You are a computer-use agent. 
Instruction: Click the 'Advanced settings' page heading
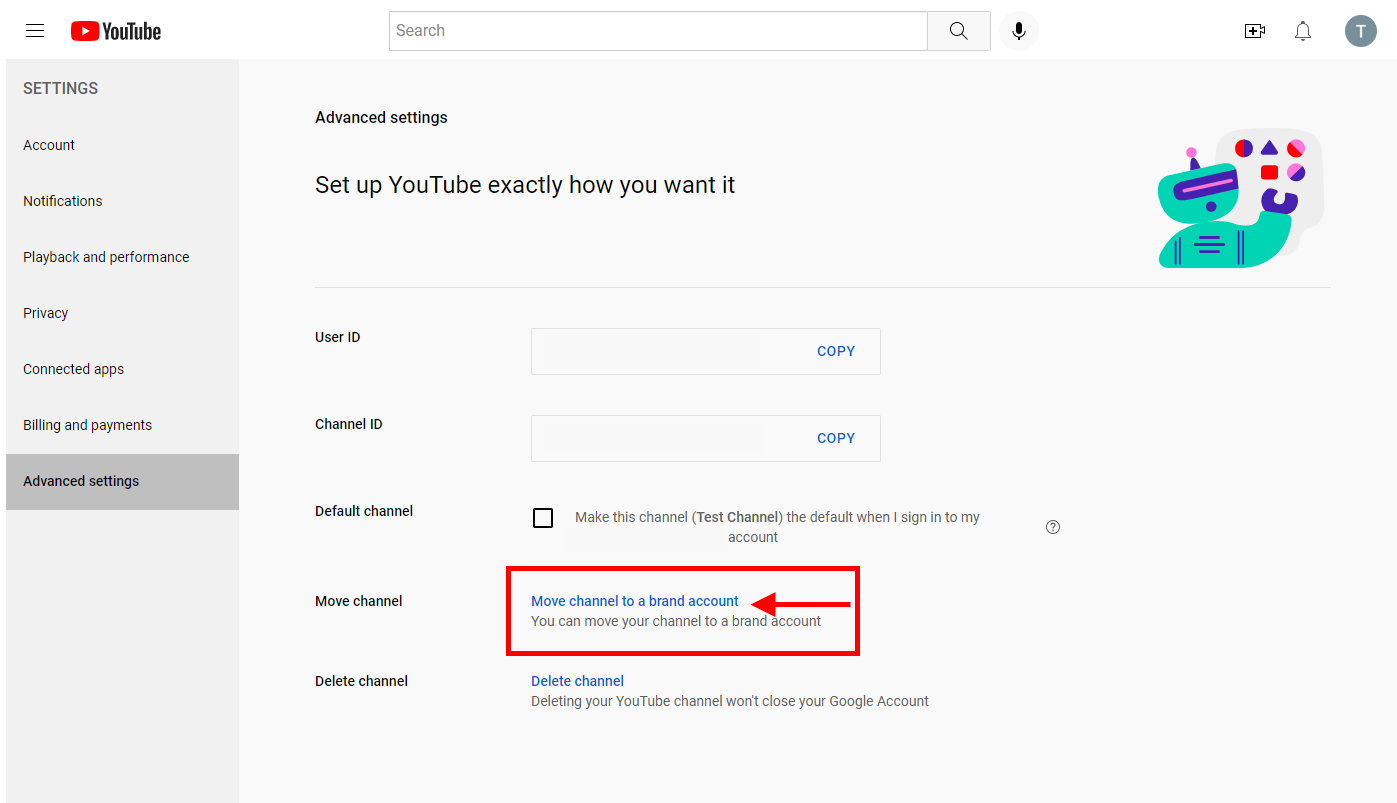pos(381,117)
